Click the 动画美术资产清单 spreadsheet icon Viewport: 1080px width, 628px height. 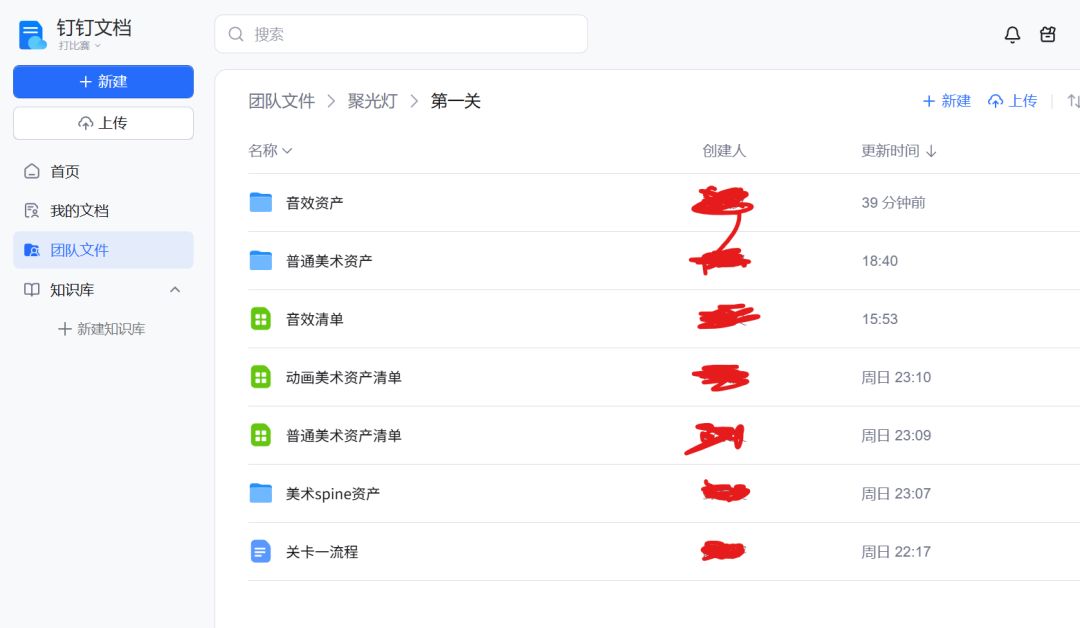tap(260, 377)
